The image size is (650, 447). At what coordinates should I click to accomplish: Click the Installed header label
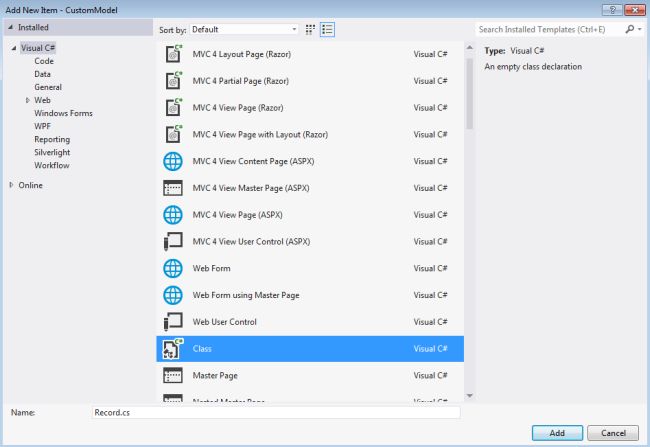33,27
